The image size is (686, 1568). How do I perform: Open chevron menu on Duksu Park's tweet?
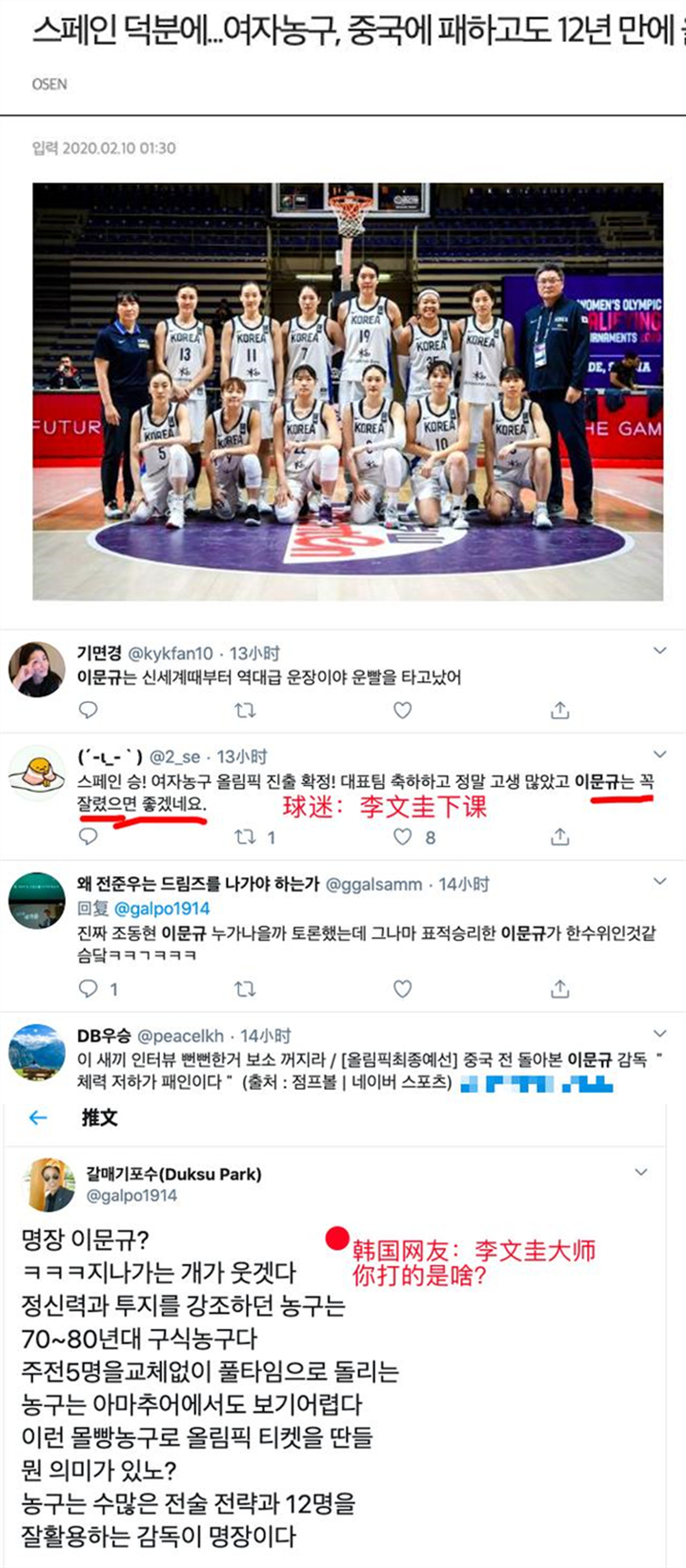click(x=641, y=1172)
